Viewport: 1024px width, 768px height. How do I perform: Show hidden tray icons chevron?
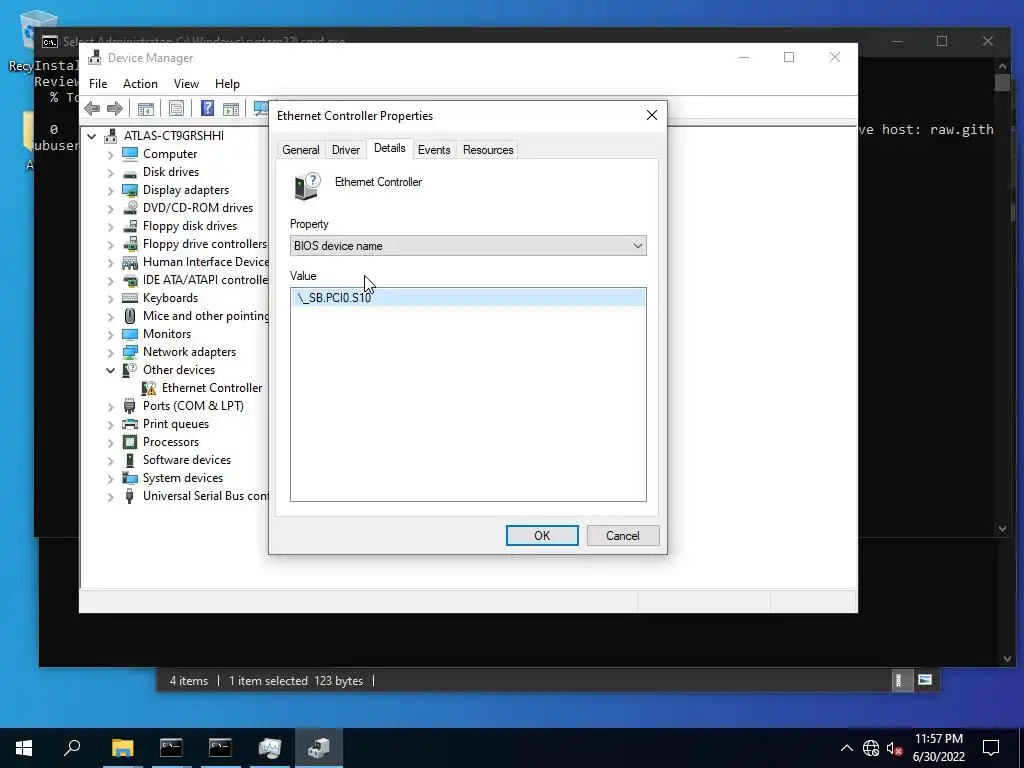846,748
